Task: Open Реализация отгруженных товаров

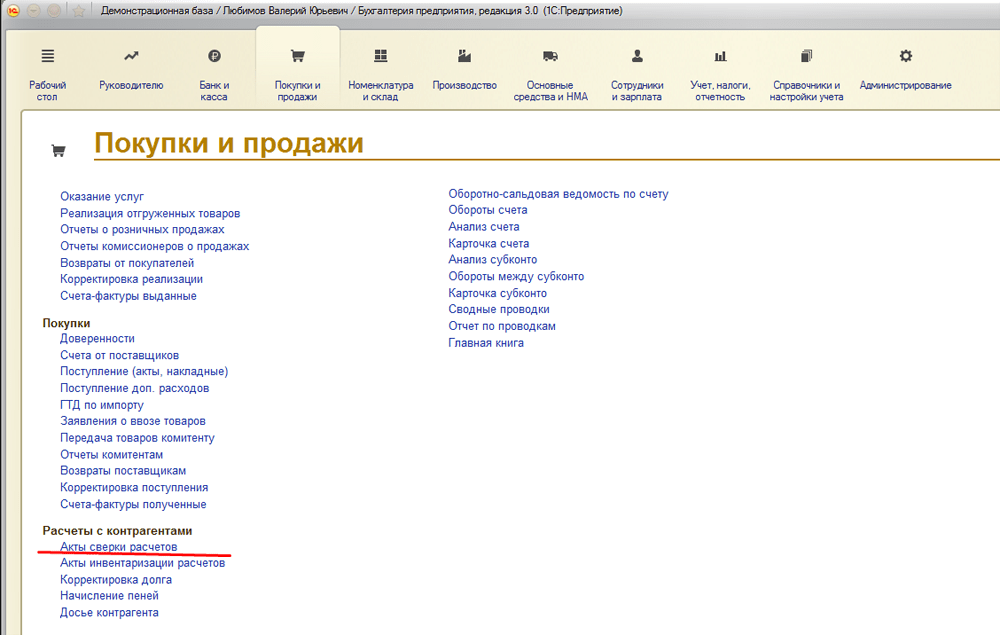Action: coord(150,213)
